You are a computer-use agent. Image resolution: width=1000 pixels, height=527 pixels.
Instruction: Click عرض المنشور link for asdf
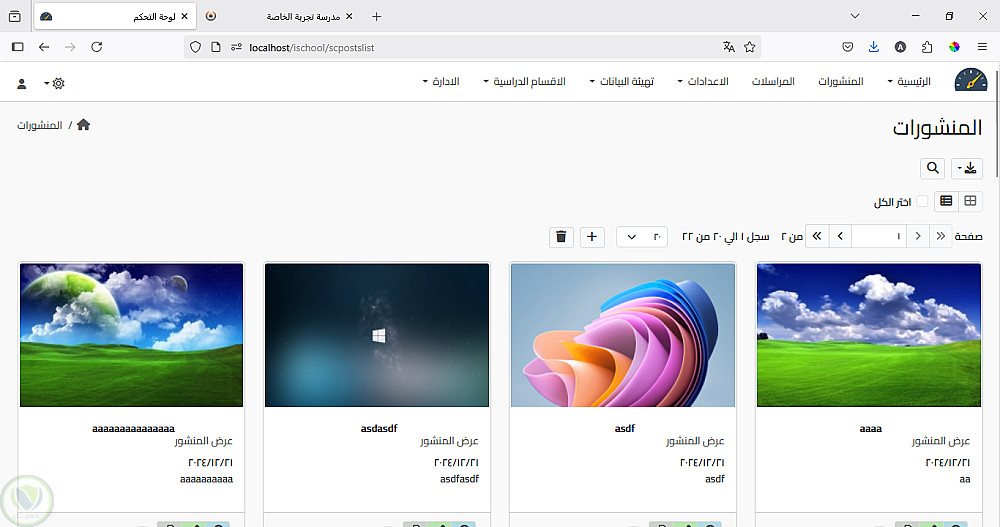point(695,441)
